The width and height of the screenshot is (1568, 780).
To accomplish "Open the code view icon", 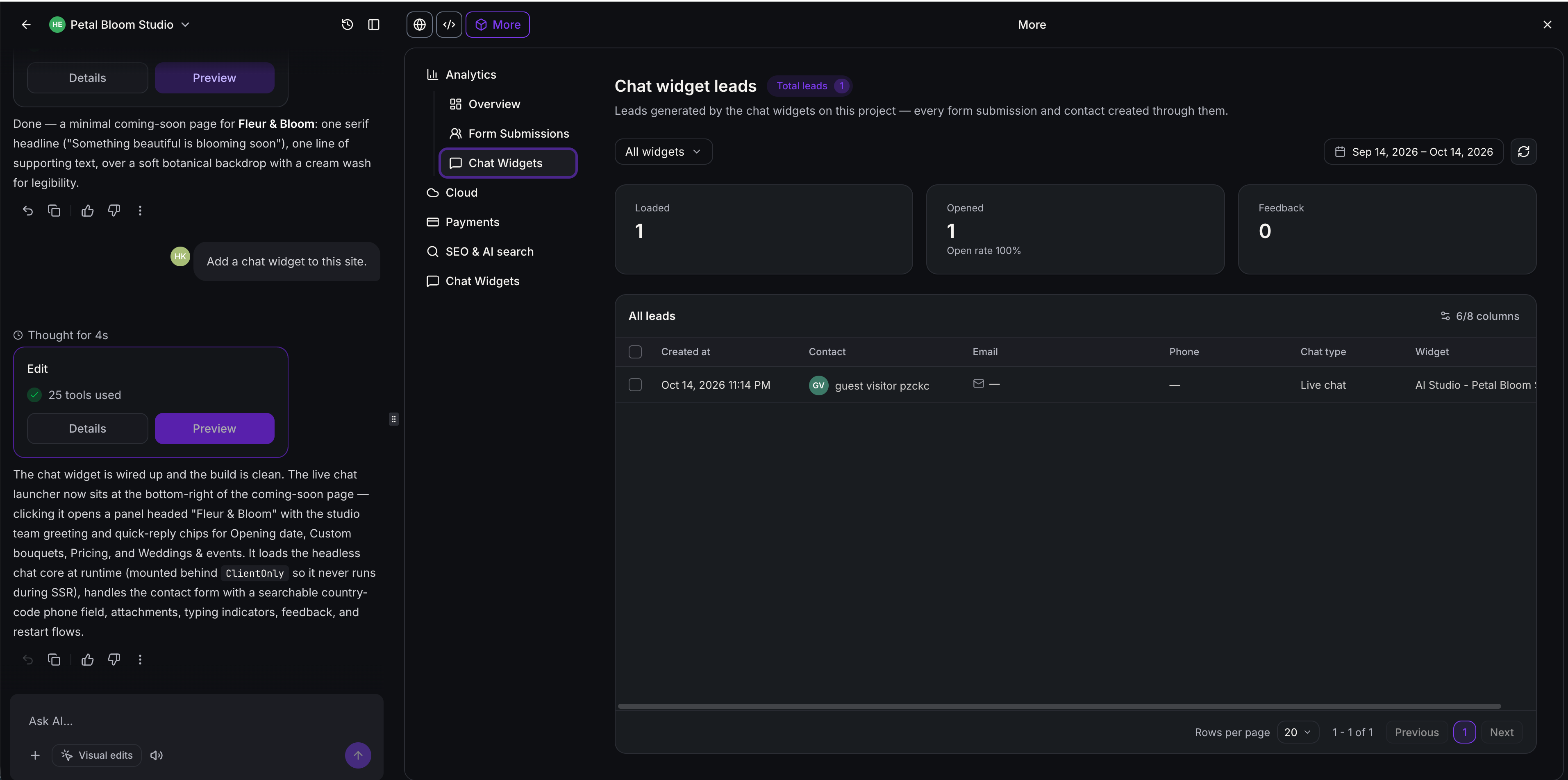I will tap(449, 24).
